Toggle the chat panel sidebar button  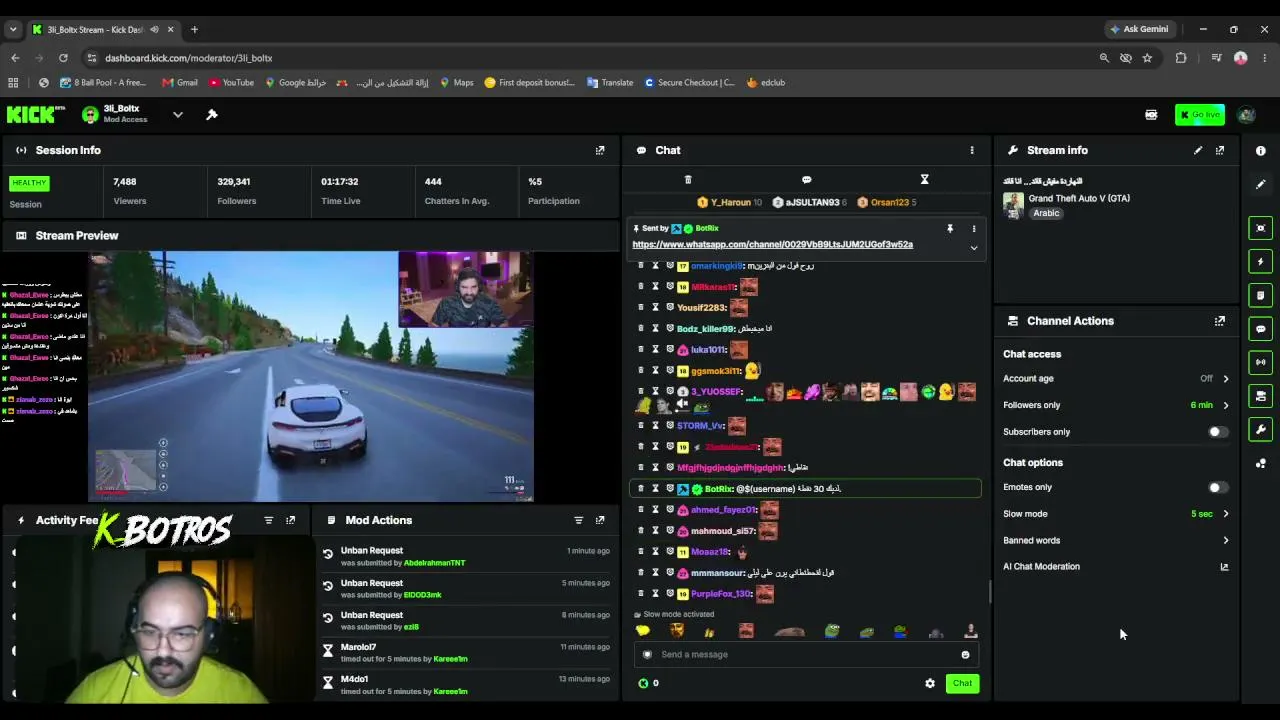pos(1261,329)
